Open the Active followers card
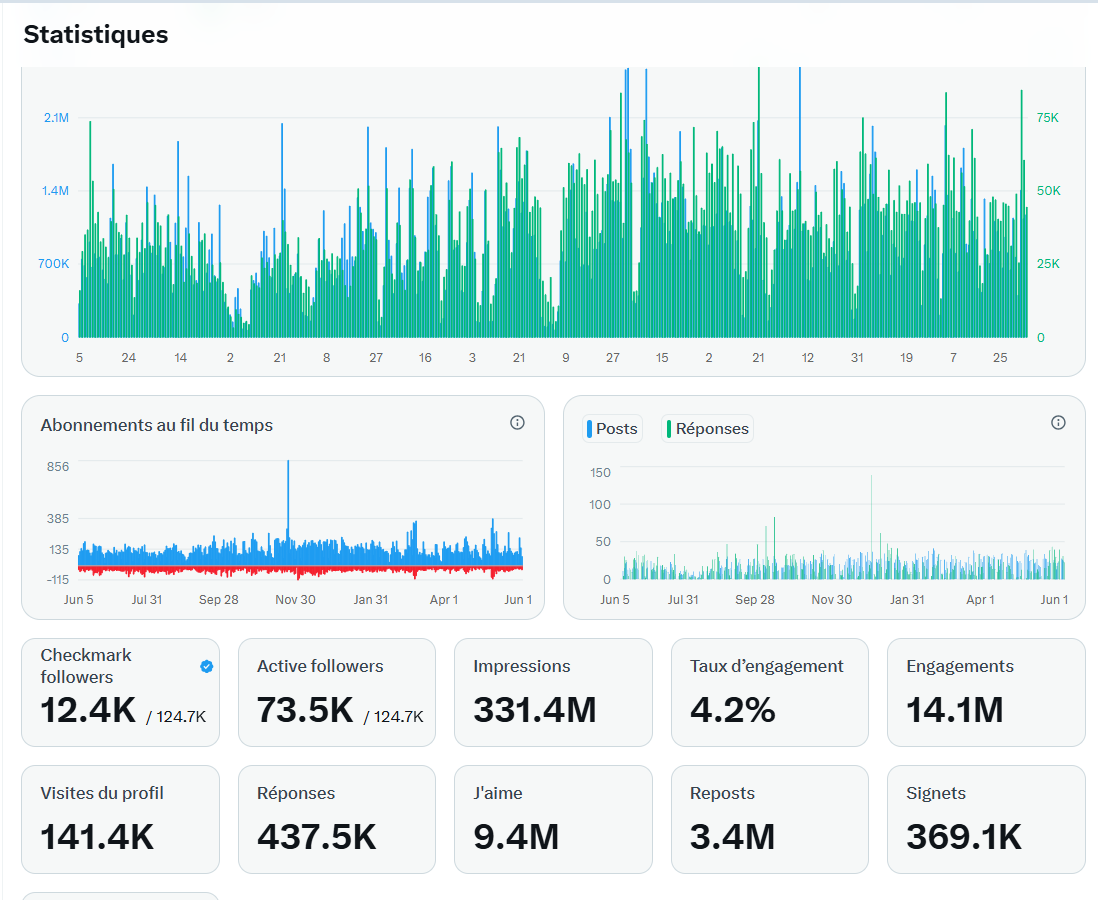The width and height of the screenshot is (1098, 900). coord(337,692)
